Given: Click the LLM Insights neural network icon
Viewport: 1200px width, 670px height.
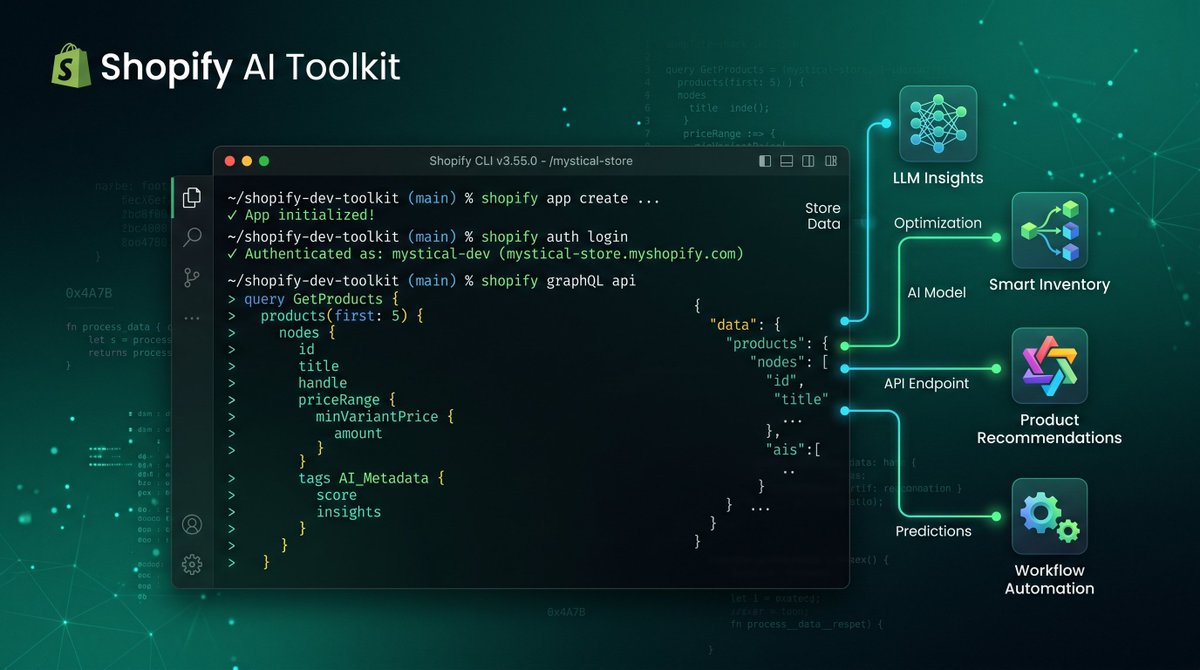Looking at the screenshot, I should click(937, 124).
